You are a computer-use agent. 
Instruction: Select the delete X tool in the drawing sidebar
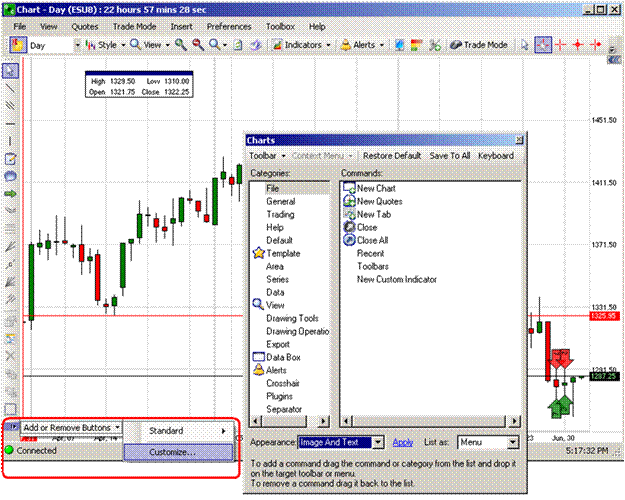click(10, 356)
